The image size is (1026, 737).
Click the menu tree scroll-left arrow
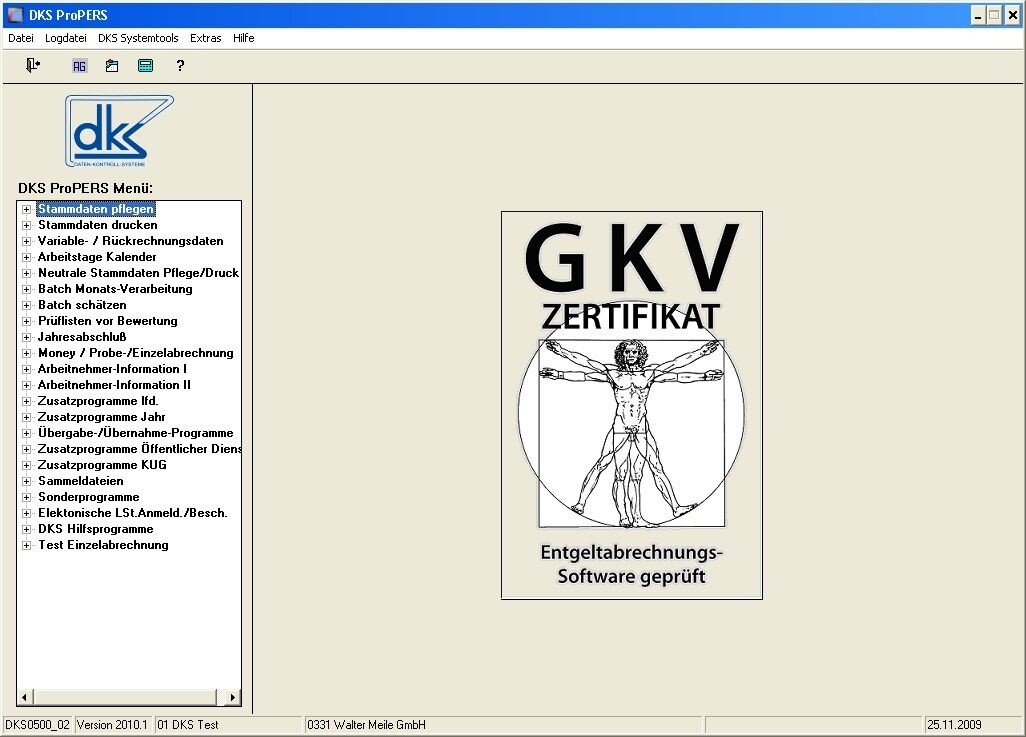(x=25, y=698)
